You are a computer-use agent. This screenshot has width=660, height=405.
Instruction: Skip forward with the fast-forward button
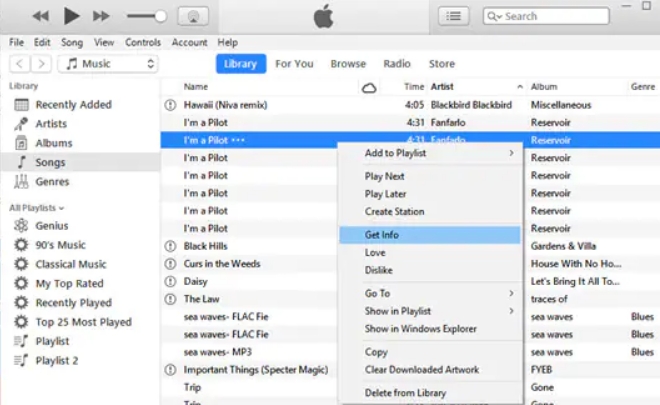101,16
